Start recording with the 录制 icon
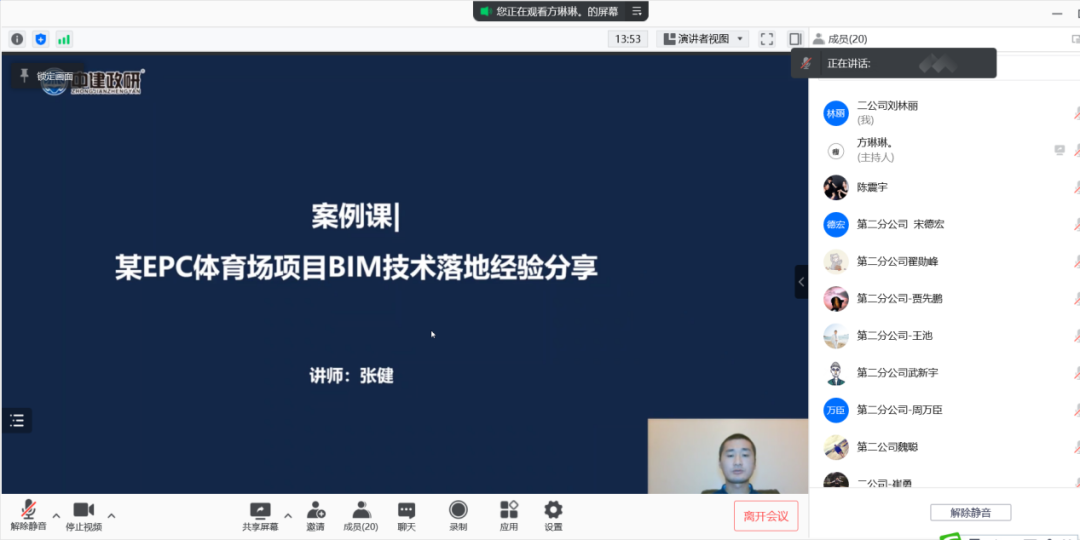The height and width of the screenshot is (540, 1080). [x=458, y=515]
